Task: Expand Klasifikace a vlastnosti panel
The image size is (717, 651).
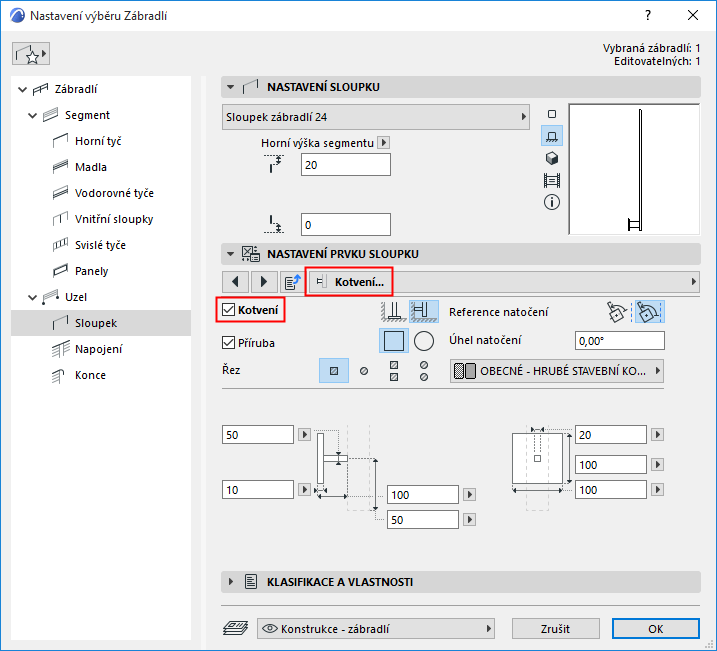Action: tap(230, 582)
